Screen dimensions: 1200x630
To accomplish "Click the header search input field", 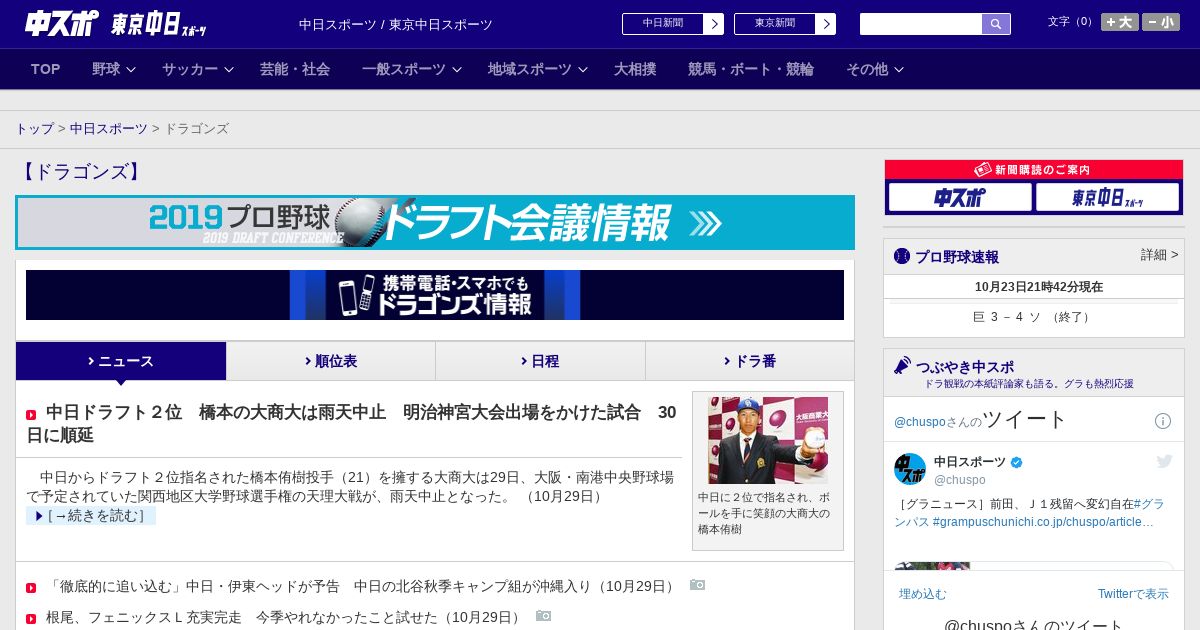I will (921, 24).
